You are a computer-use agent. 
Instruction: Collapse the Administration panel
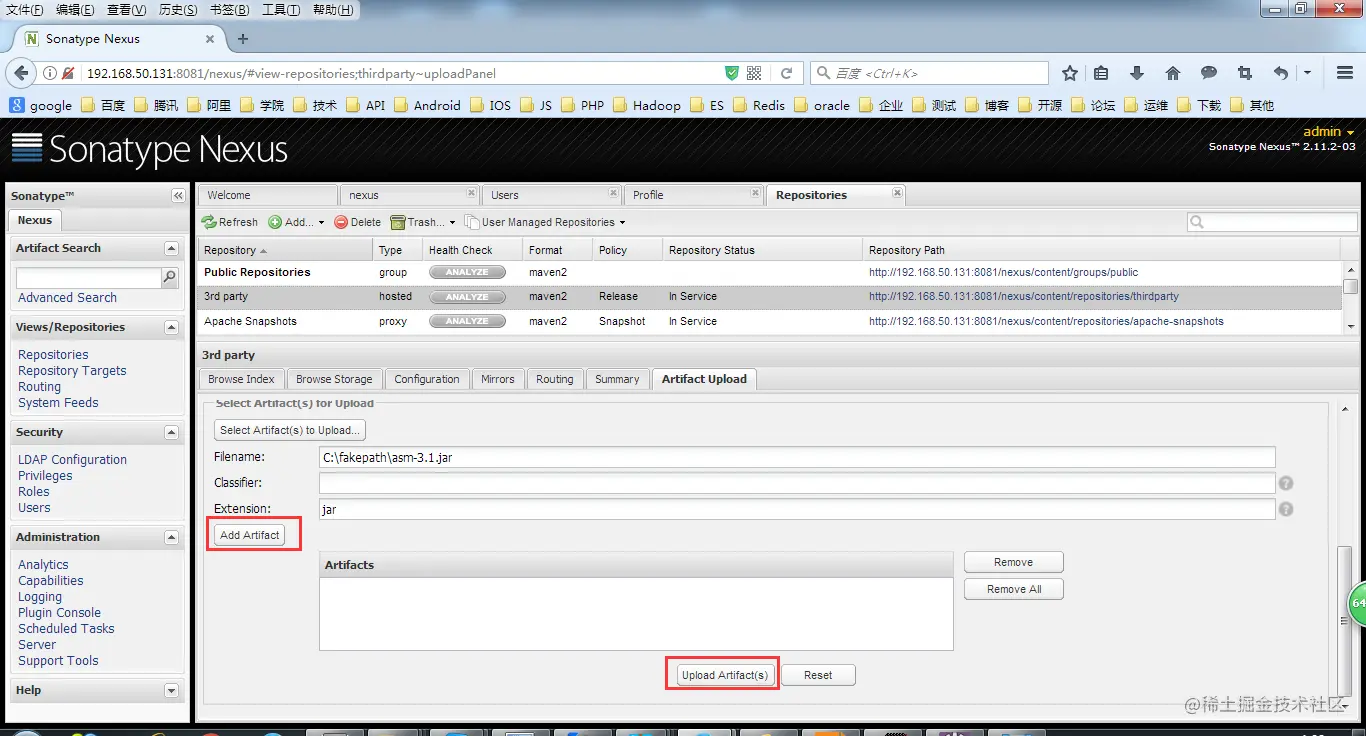pyautogui.click(x=171, y=537)
